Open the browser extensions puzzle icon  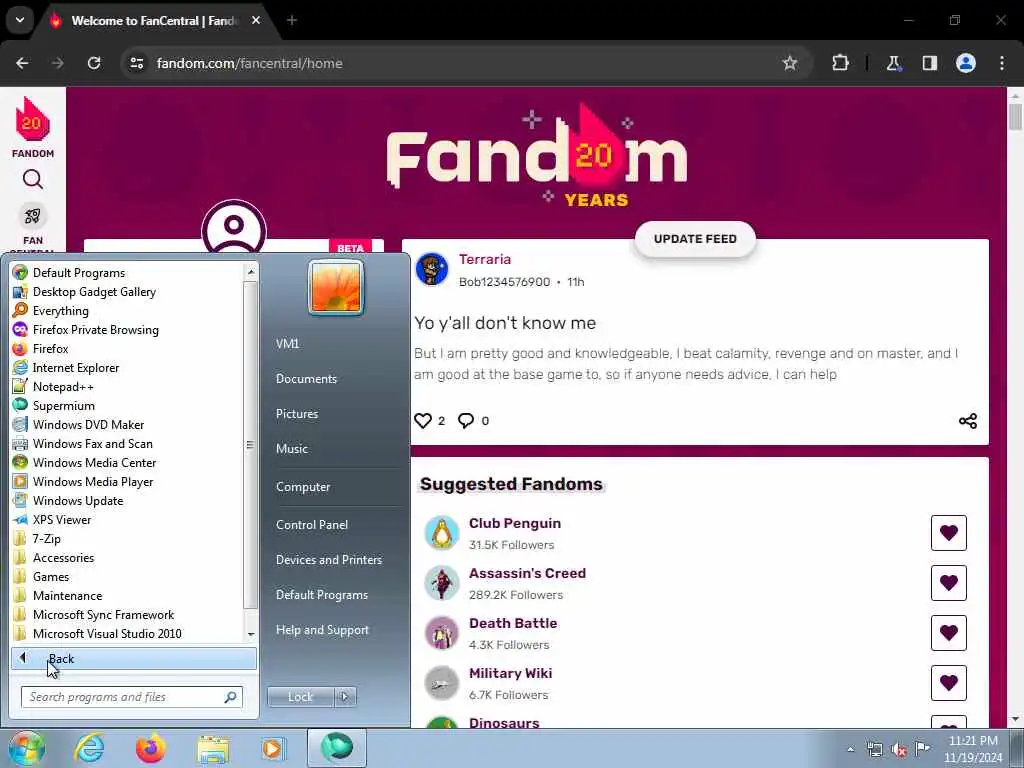840,63
